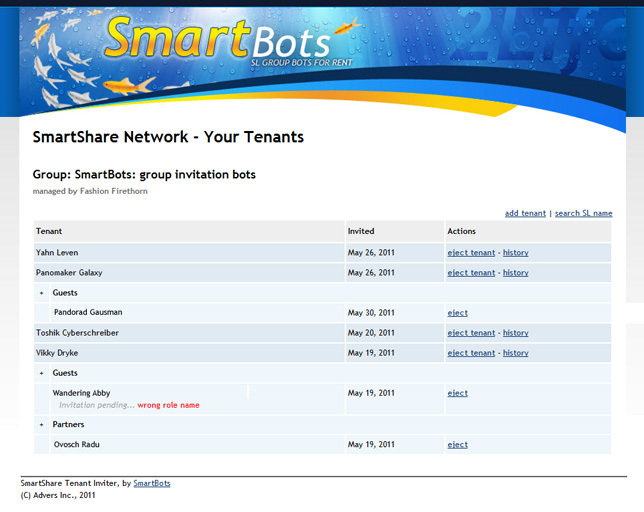View history for Panomaker Galaxy
The width and height of the screenshot is (644, 512).
pyautogui.click(x=515, y=273)
